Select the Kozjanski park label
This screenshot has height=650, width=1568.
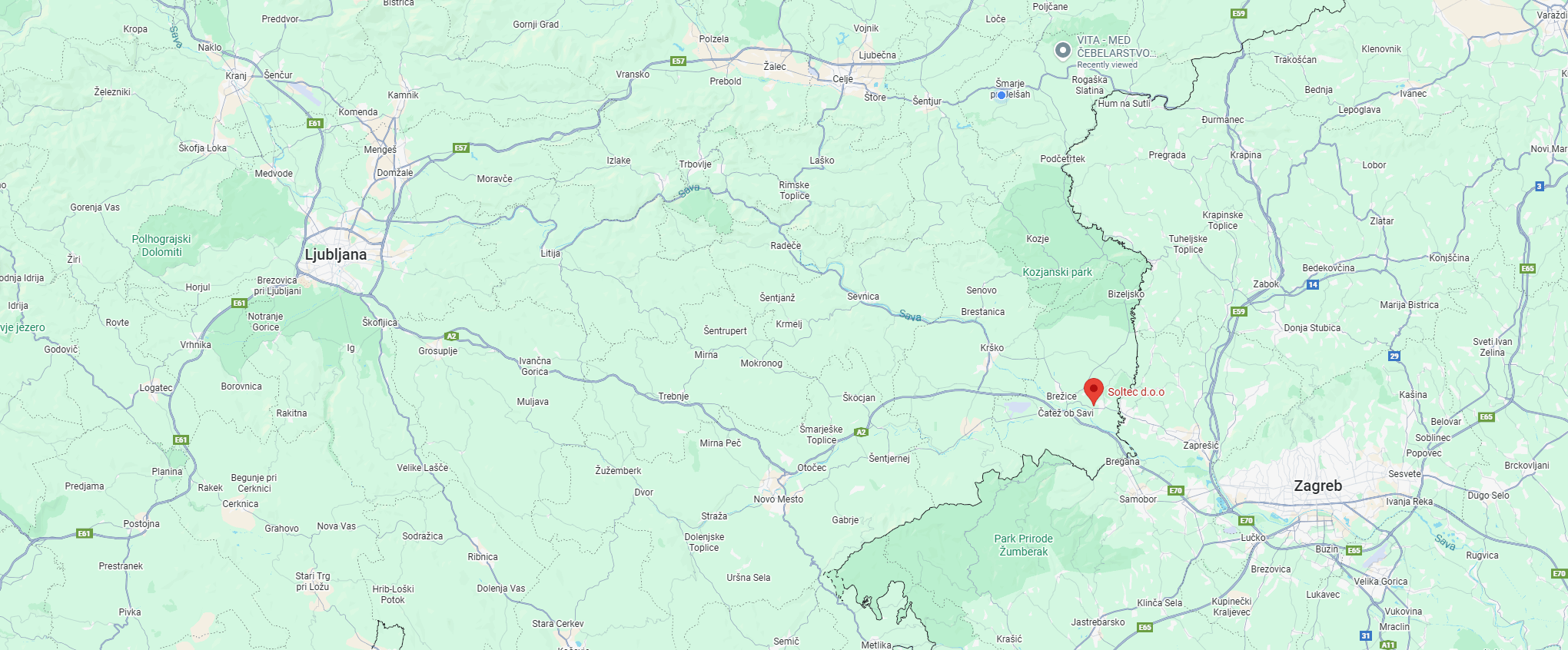1057,272
